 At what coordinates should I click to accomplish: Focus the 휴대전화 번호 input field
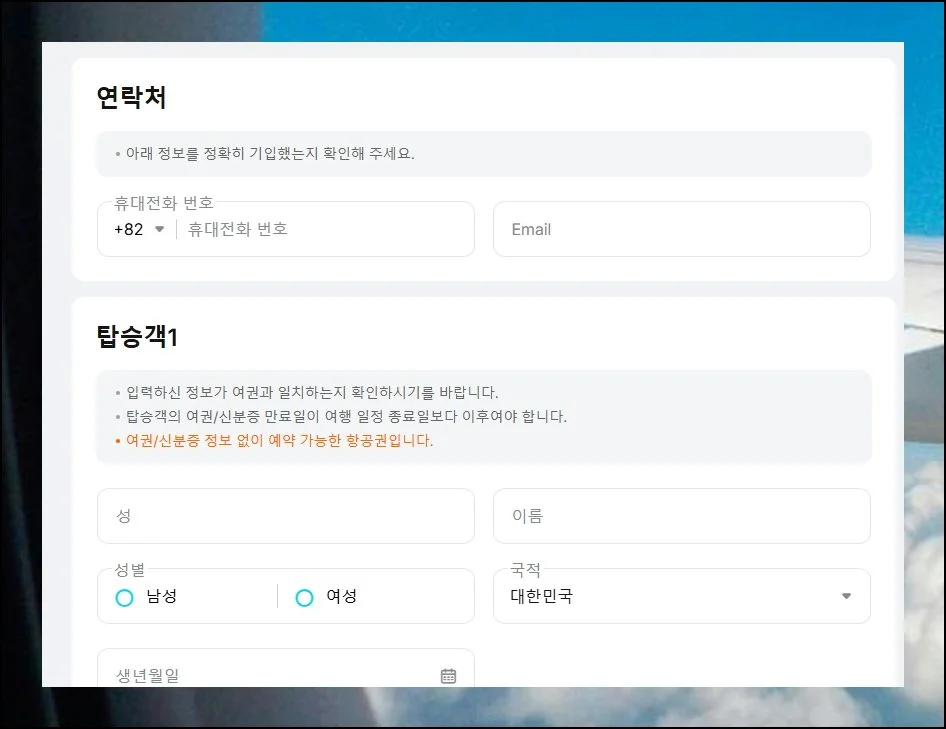tap(320, 229)
